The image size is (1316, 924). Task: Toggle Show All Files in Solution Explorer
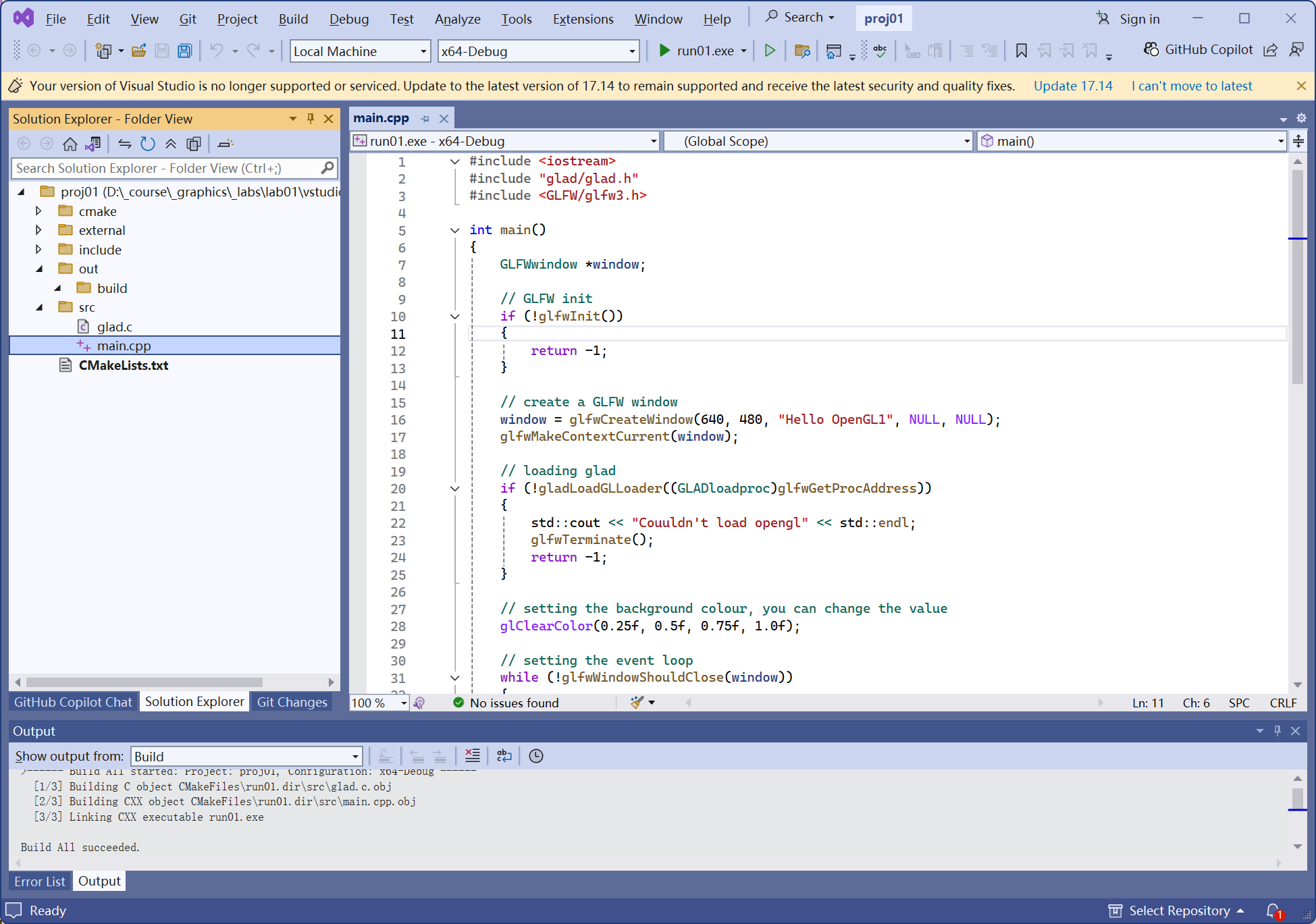click(x=194, y=143)
